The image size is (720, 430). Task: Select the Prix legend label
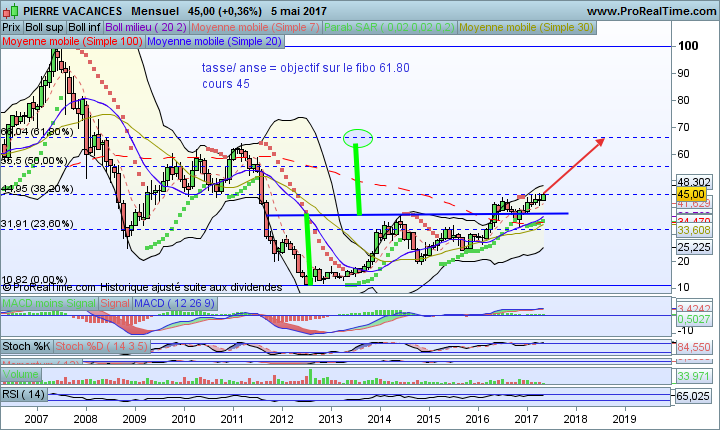[11, 27]
